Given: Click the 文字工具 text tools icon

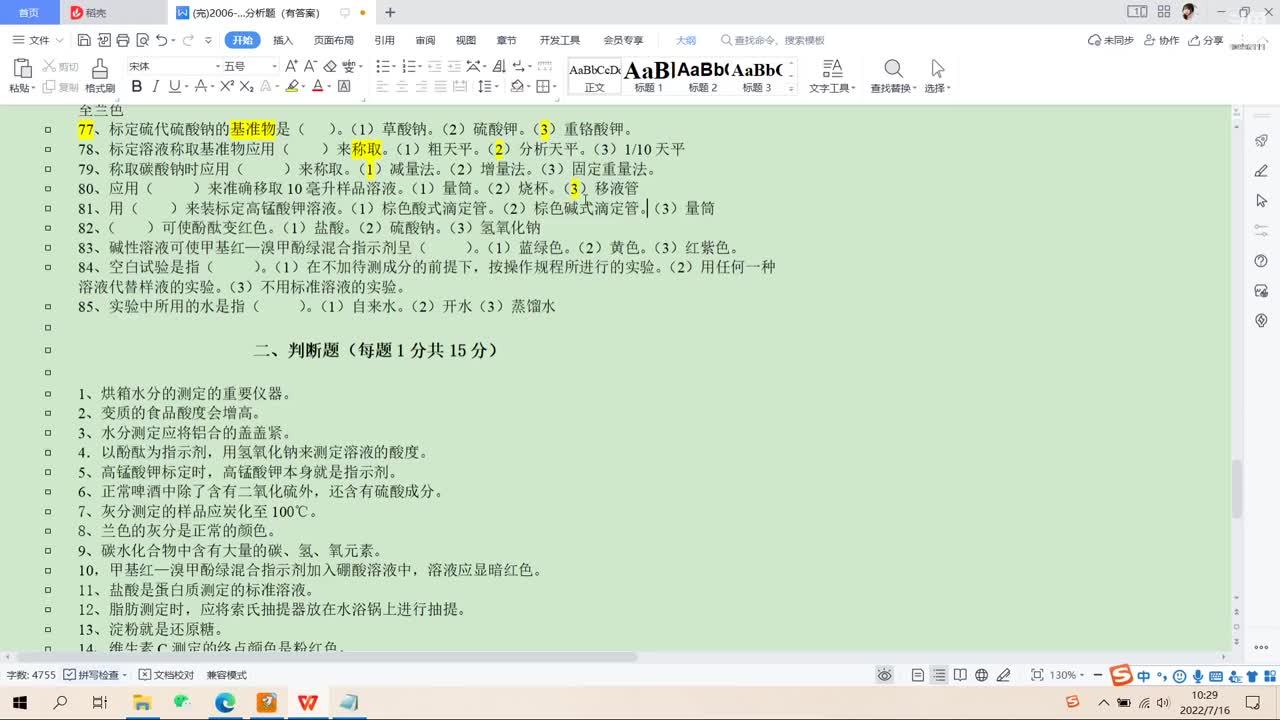Looking at the screenshot, I should [x=832, y=76].
